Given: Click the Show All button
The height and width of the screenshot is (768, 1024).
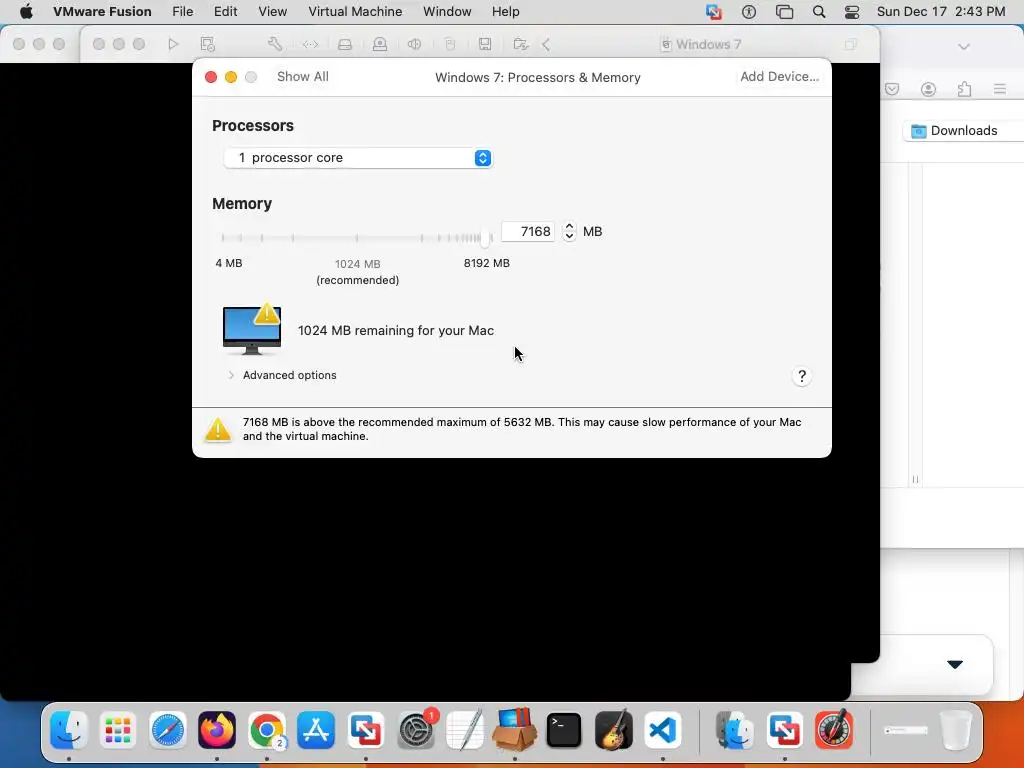Looking at the screenshot, I should click(x=303, y=76).
